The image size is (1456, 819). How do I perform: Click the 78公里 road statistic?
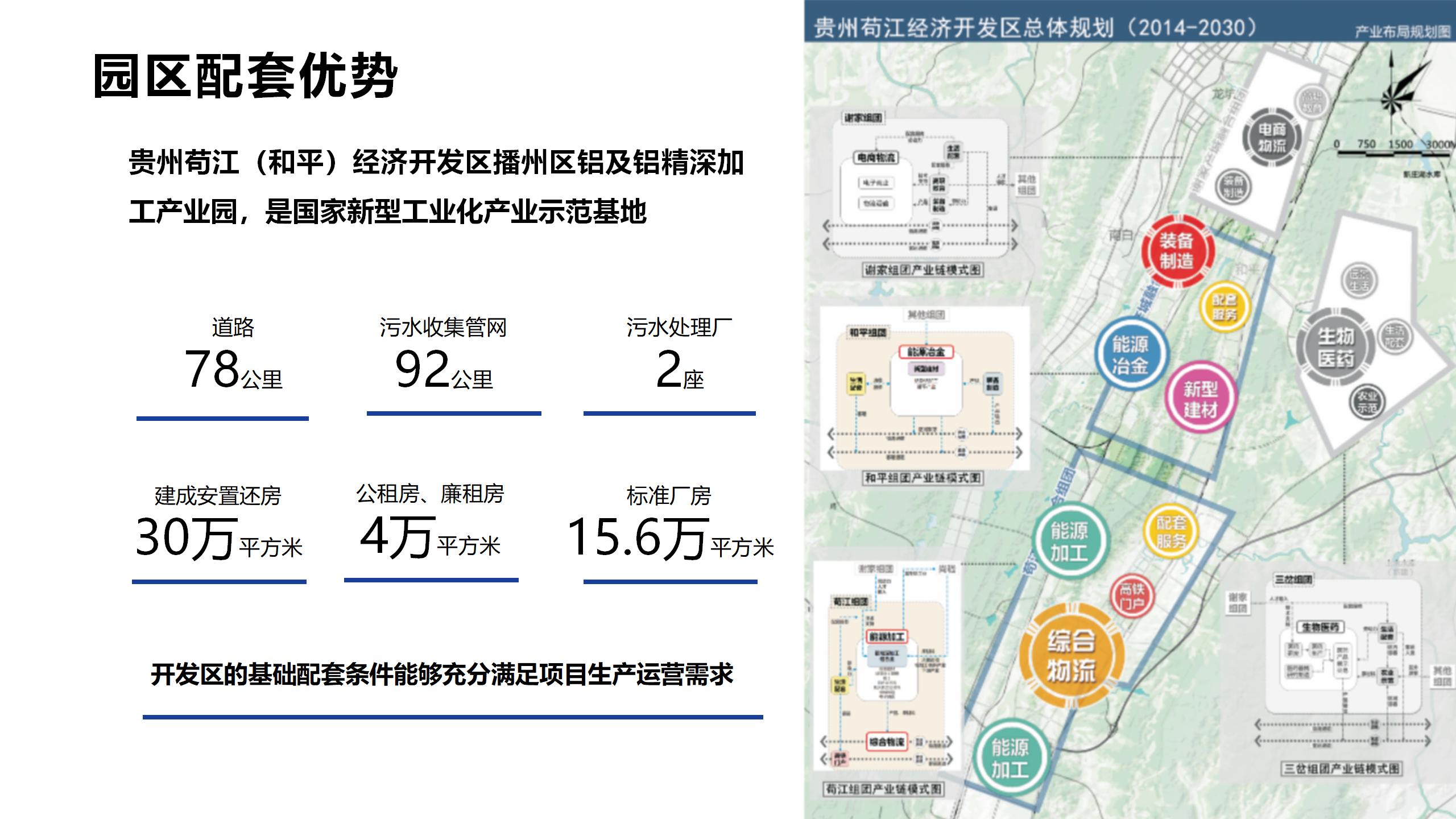tap(233, 370)
